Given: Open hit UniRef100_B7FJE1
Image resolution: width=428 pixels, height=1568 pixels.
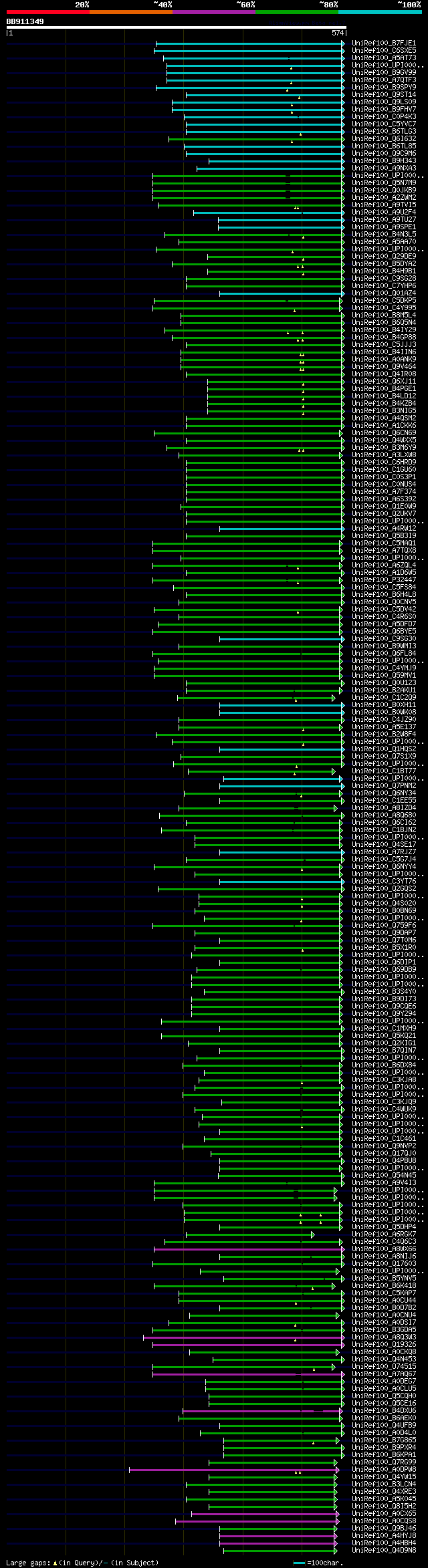Looking at the screenshot, I should [x=384, y=43].
